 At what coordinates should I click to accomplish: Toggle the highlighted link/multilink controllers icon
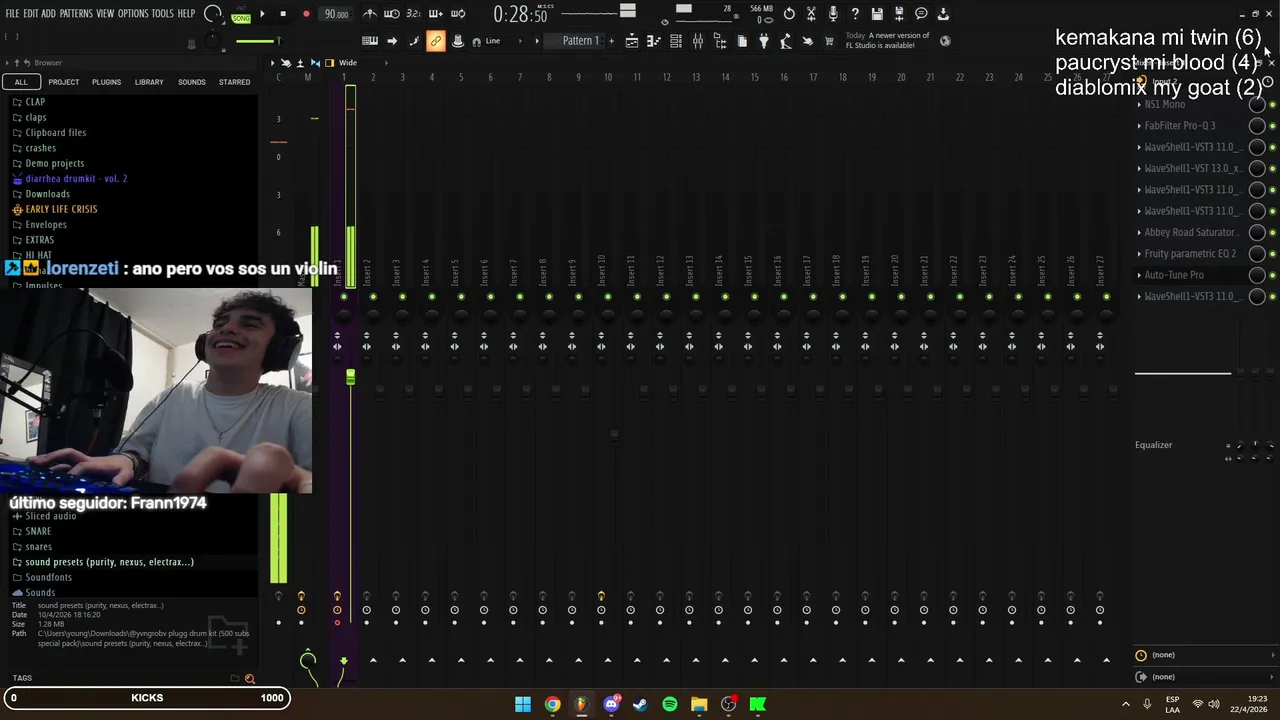(x=435, y=41)
